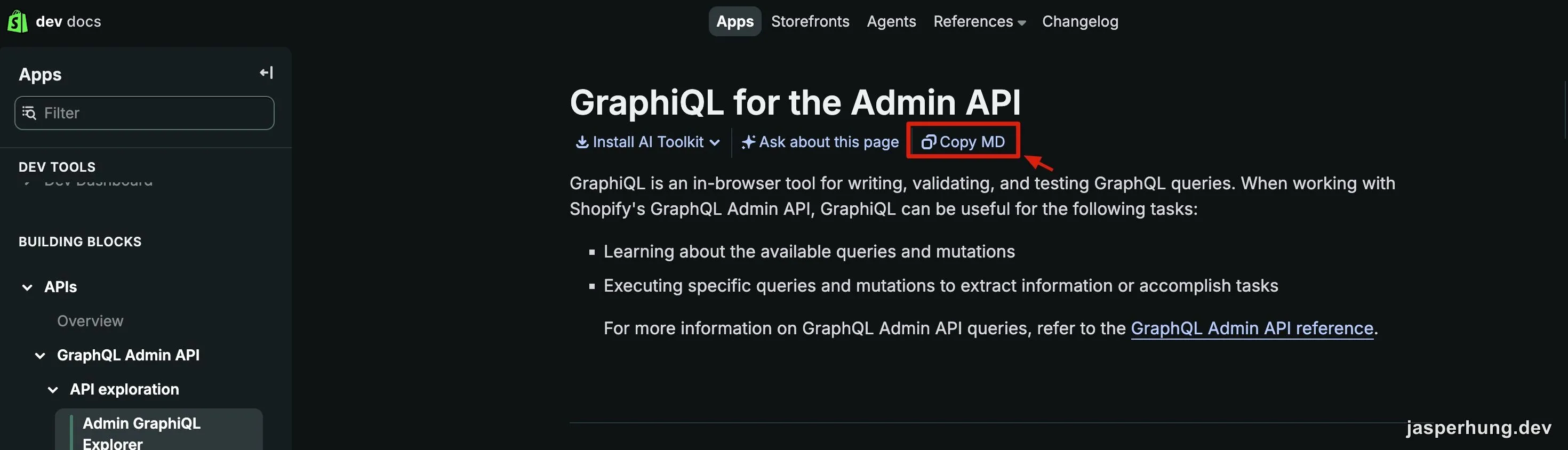Screen dimensions: 1568x450
Task: Select Overview under APIs
Action: [x=90, y=321]
